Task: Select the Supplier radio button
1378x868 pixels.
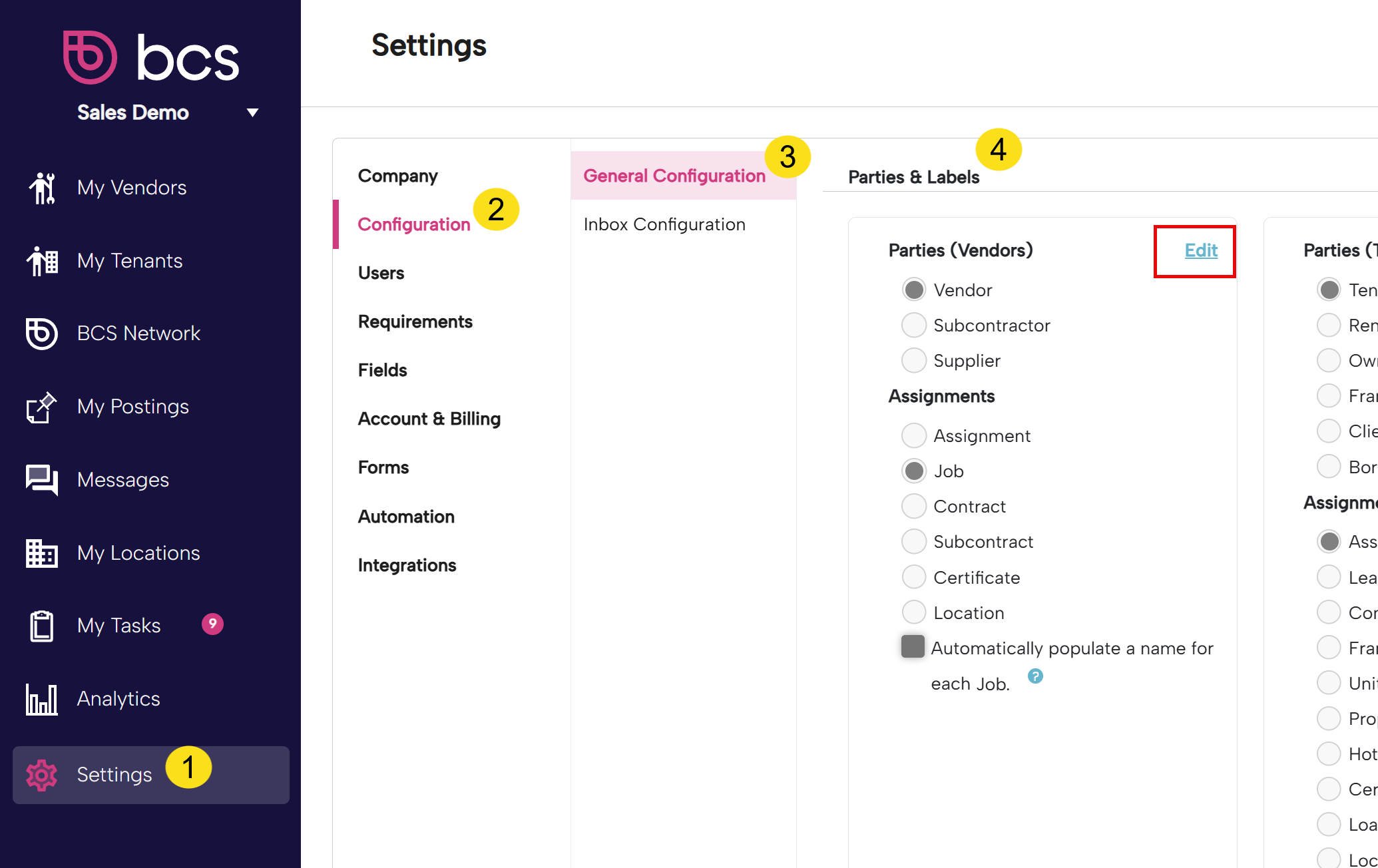Action: (914, 361)
